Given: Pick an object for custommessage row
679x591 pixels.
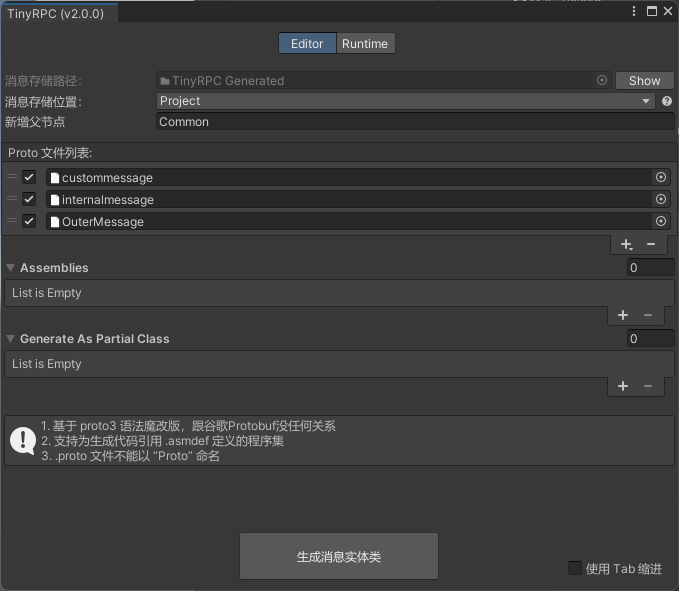Looking at the screenshot, I should click(661, 177).
